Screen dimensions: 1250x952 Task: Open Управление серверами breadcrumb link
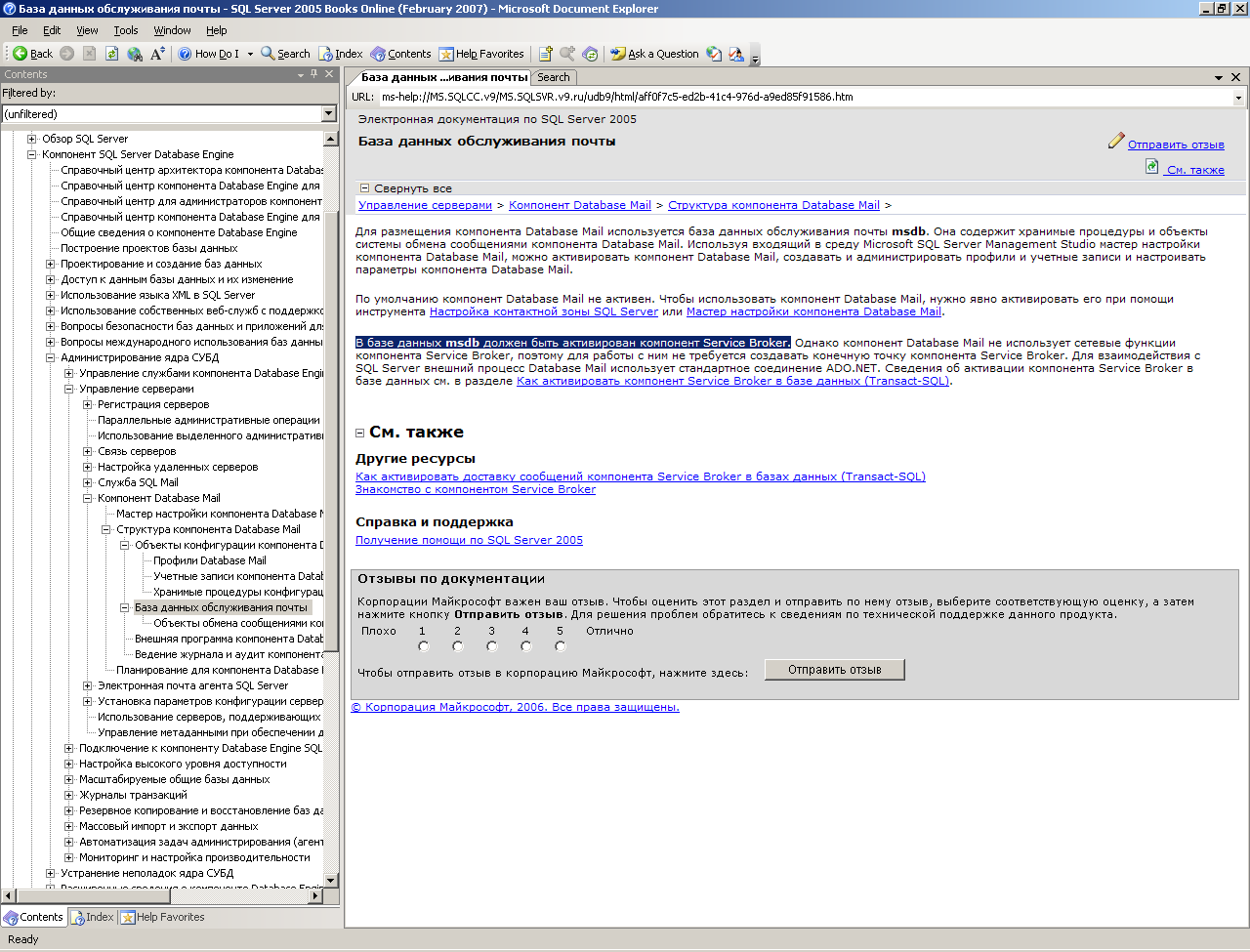pos(425,205)
